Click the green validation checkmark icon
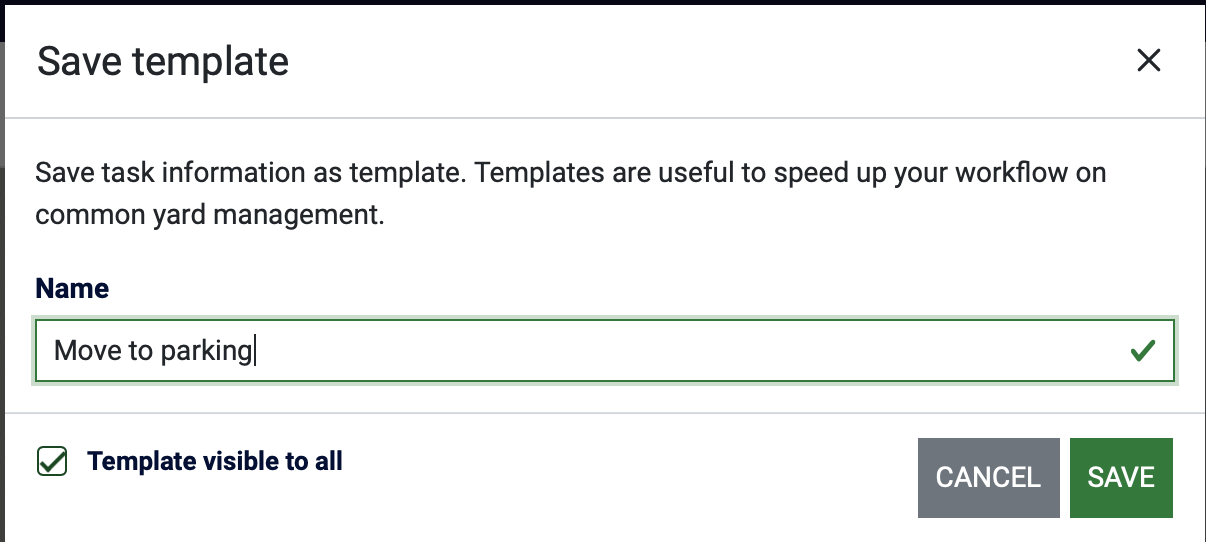 tap(1141, 351)
